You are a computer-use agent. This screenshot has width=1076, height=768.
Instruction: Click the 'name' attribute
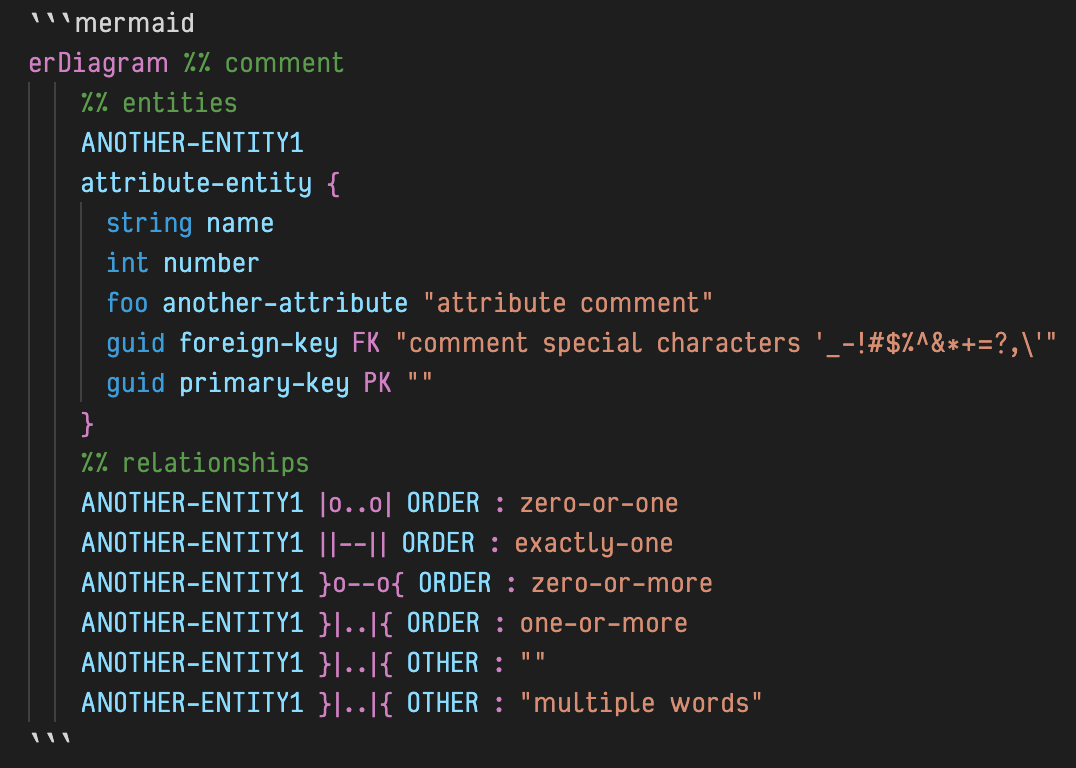pos(240,223)
